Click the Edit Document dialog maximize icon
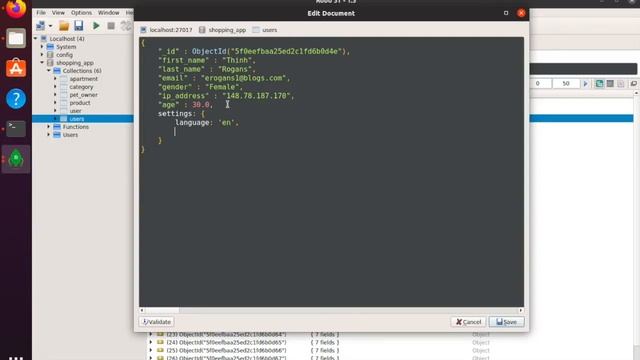Image resolution: width=640 pixels, height=360 pixels. point(506,13)
